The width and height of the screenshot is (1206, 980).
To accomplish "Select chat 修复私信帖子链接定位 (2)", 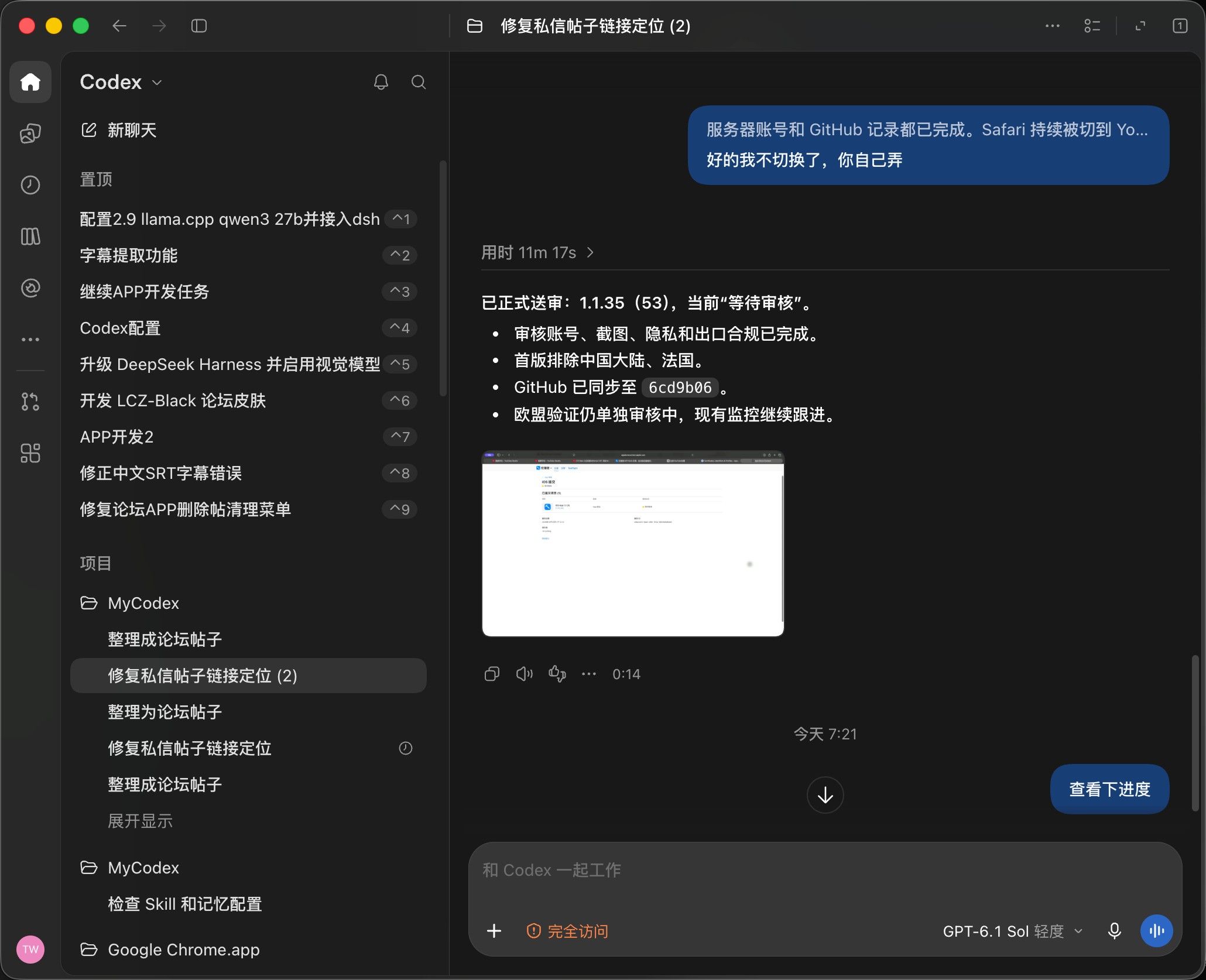I will pos(248,676).
